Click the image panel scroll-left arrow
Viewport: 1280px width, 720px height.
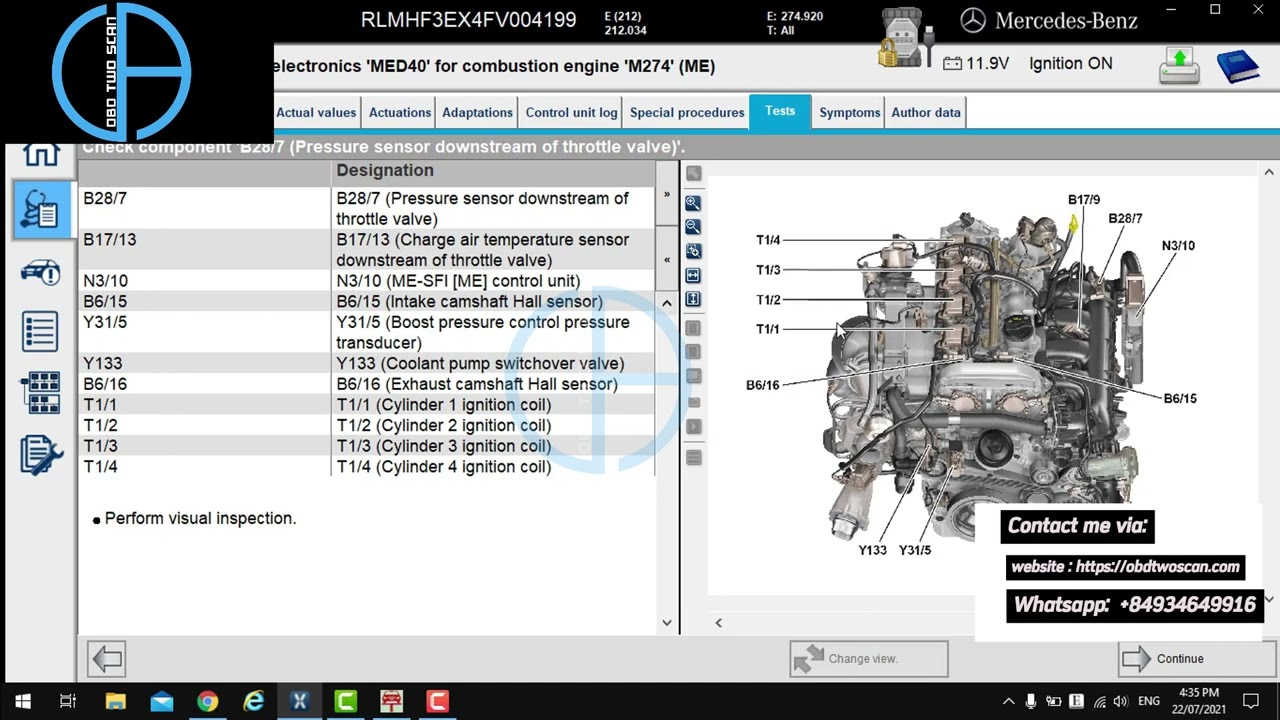pyautogui.click(x=718, y=623)
